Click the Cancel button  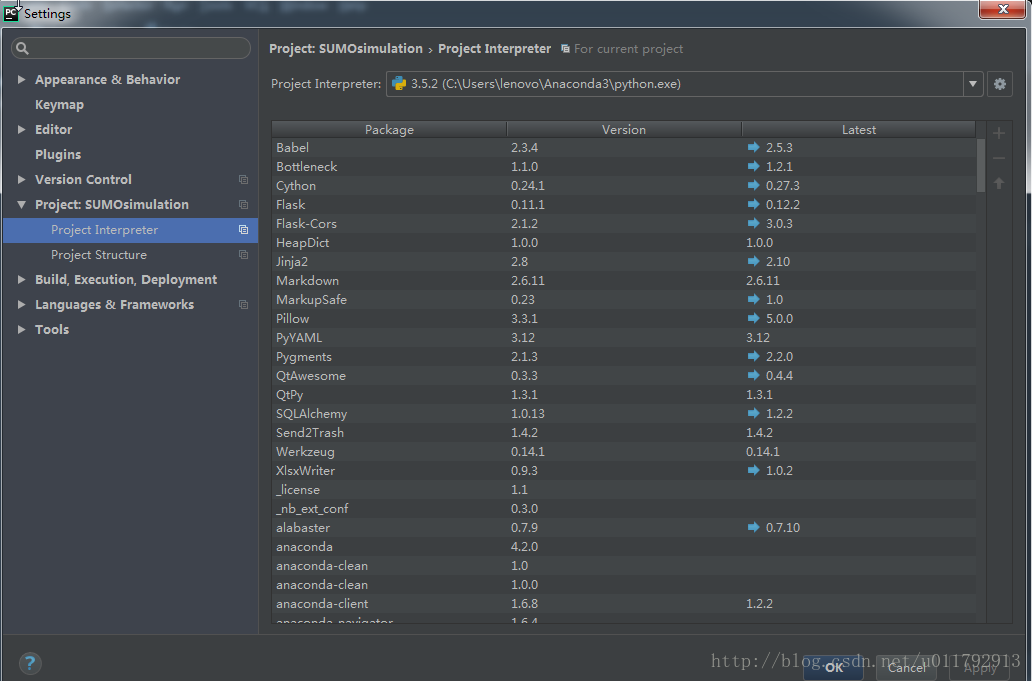click(906, 668)
